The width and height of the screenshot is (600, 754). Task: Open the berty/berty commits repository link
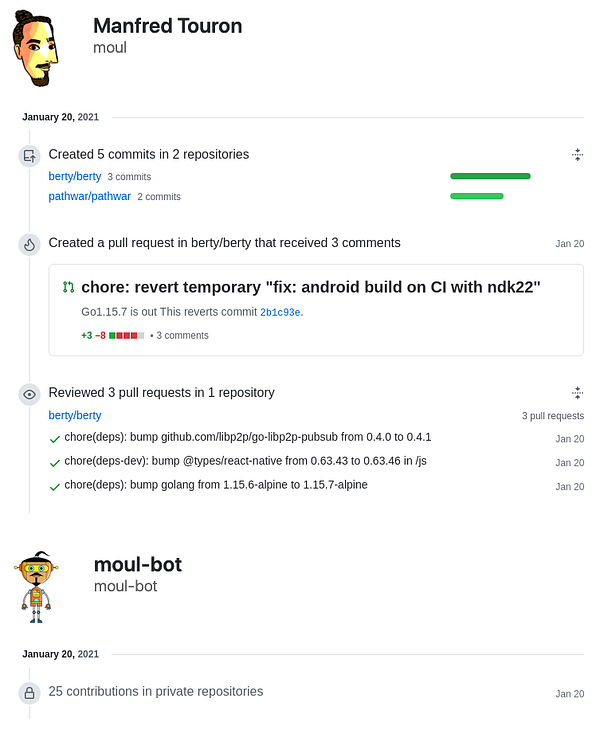click(x=75, y=176)
